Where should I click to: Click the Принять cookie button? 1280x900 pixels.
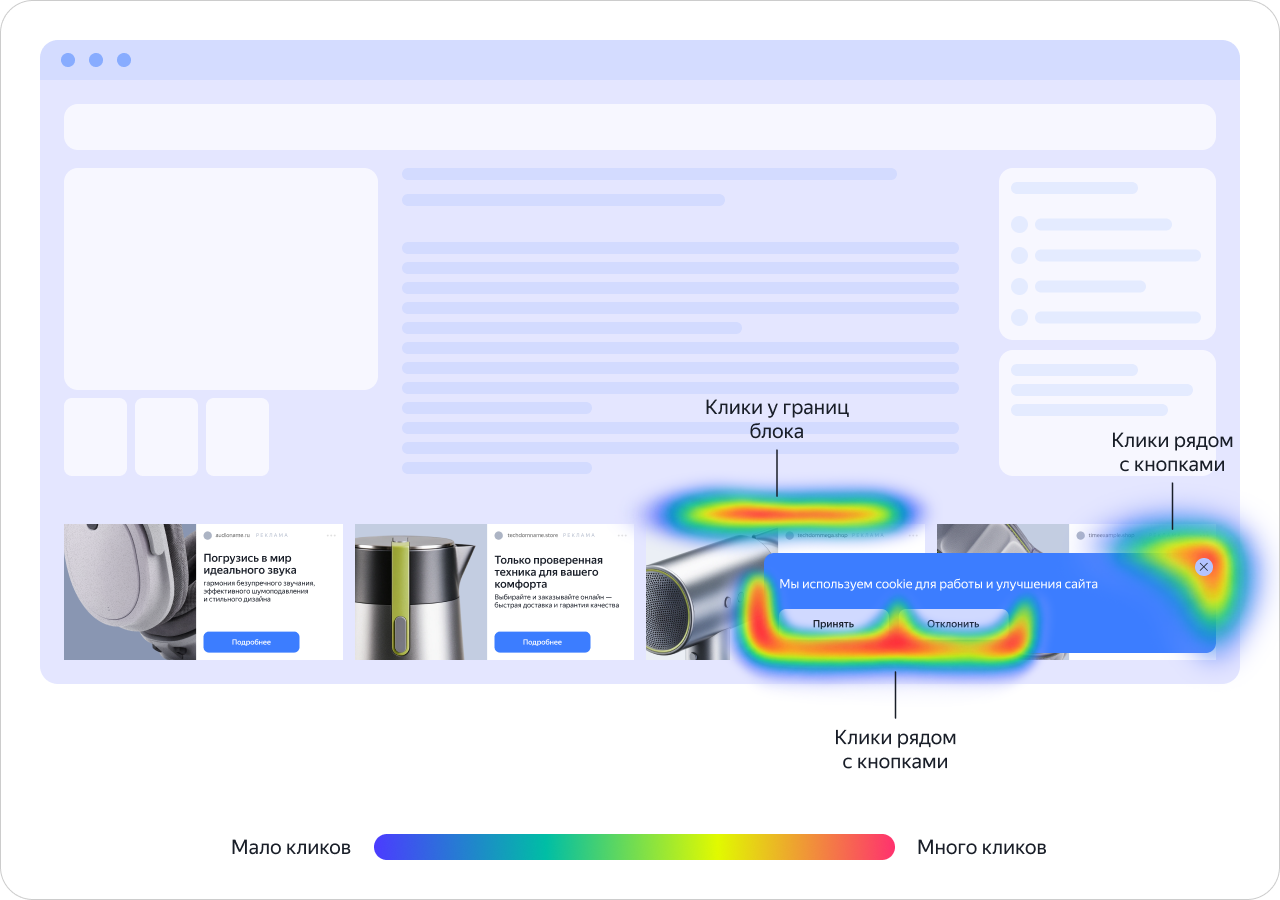pyautogui.click(x=833, y=623)
